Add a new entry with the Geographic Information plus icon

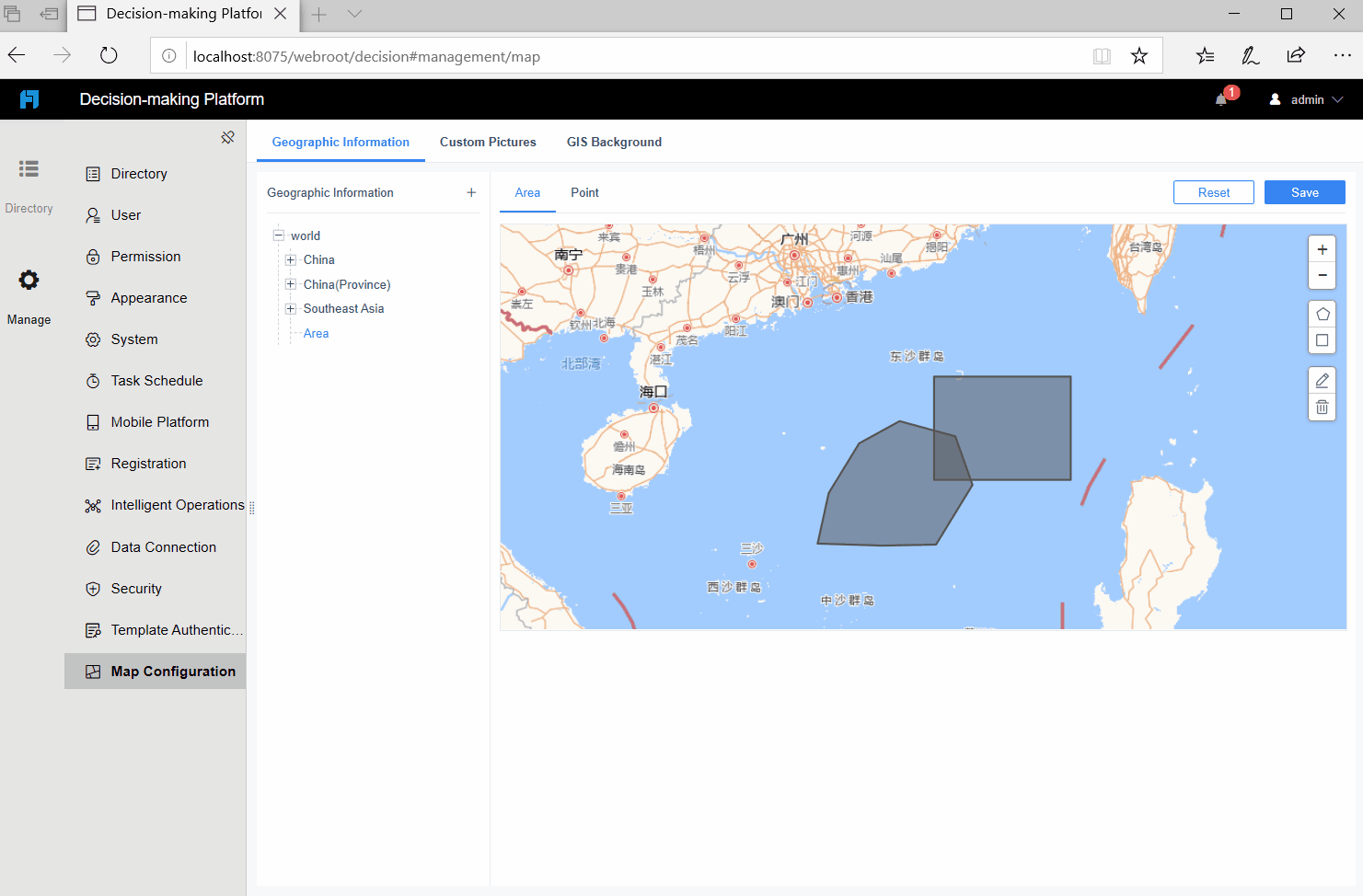pos(471,192)
